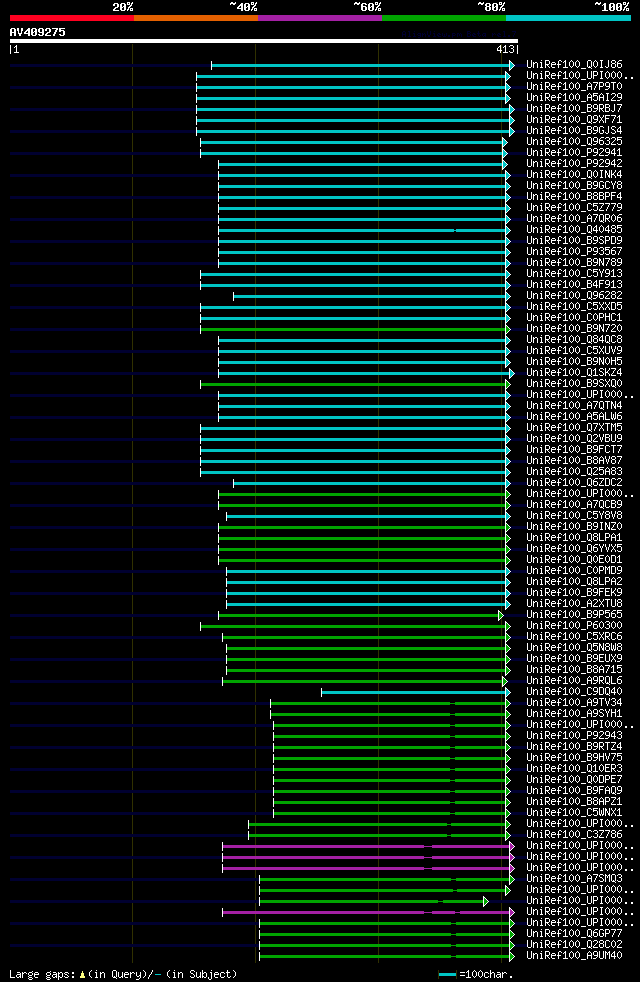Go to UniRef100_Q6ZDC2 entry
Viewport: 640px width, 982px height.
(574, 483)
